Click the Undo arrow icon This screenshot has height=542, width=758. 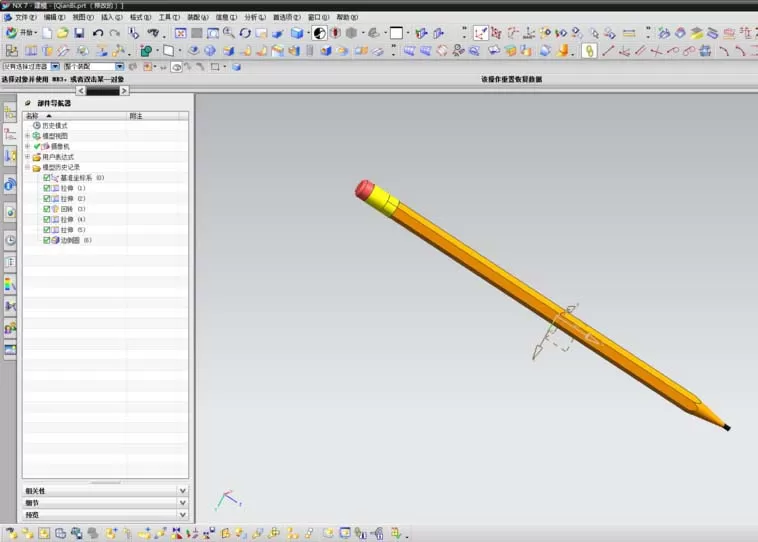(x=98, y=33)
